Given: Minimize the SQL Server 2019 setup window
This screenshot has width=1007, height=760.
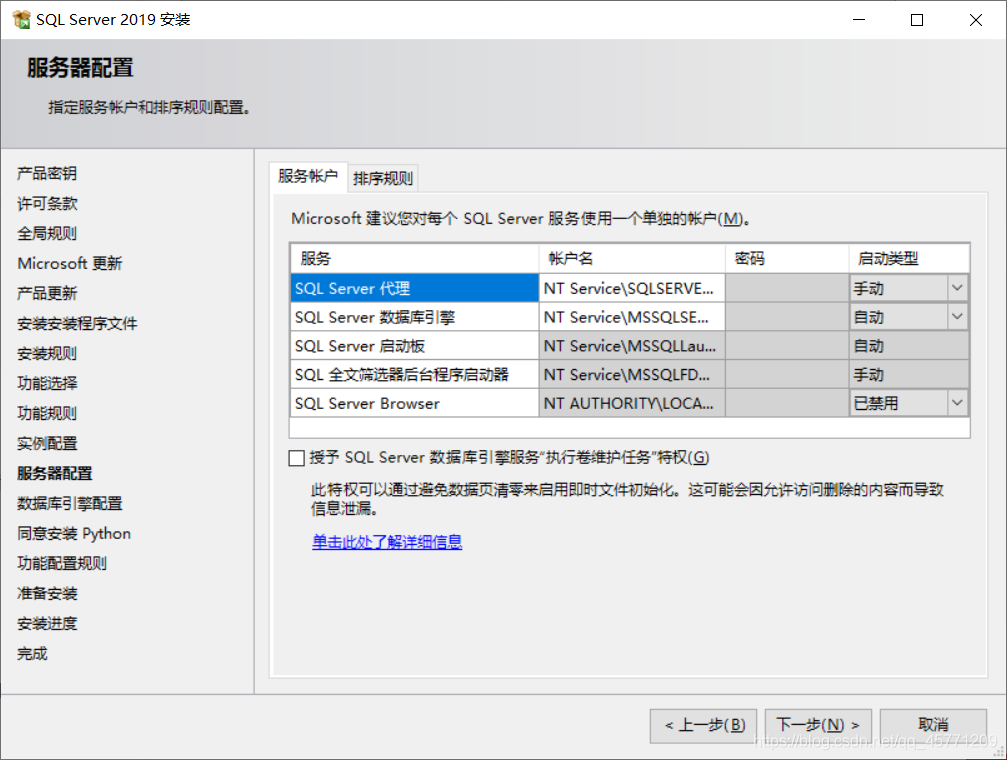Looking at the screenshot, I should [x=859, y=20].
